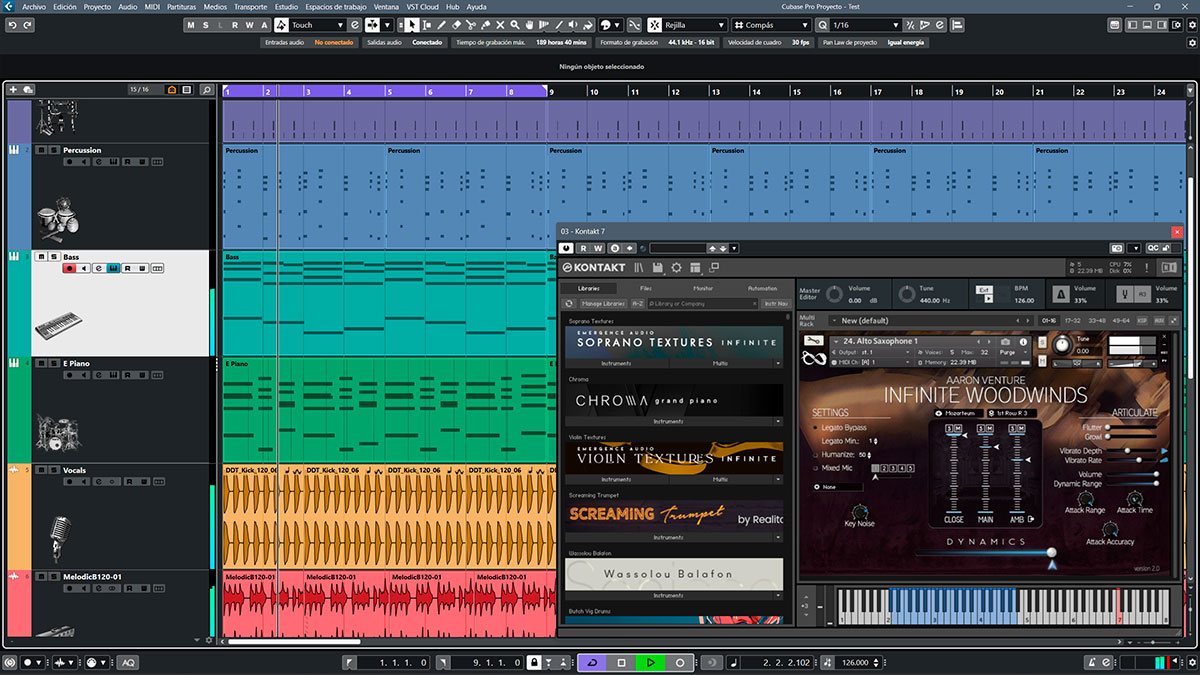The width and height of the screenshot is (1200, 675).
Task: Click the green Play transport button
Action: (650, 662)
